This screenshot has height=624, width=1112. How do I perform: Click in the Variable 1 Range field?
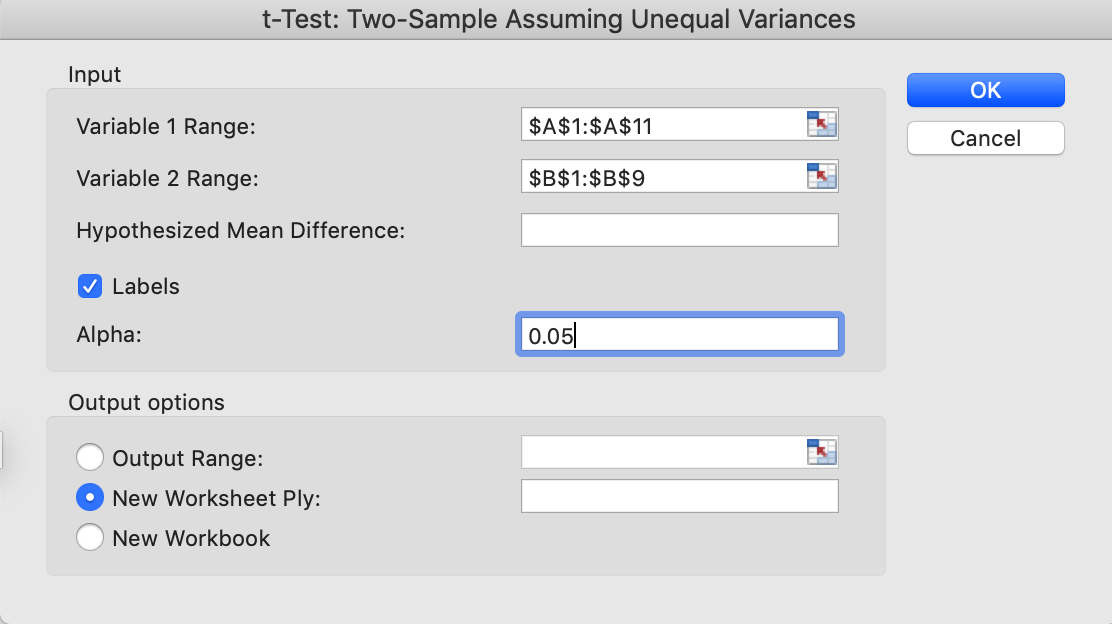pos(662,125)
